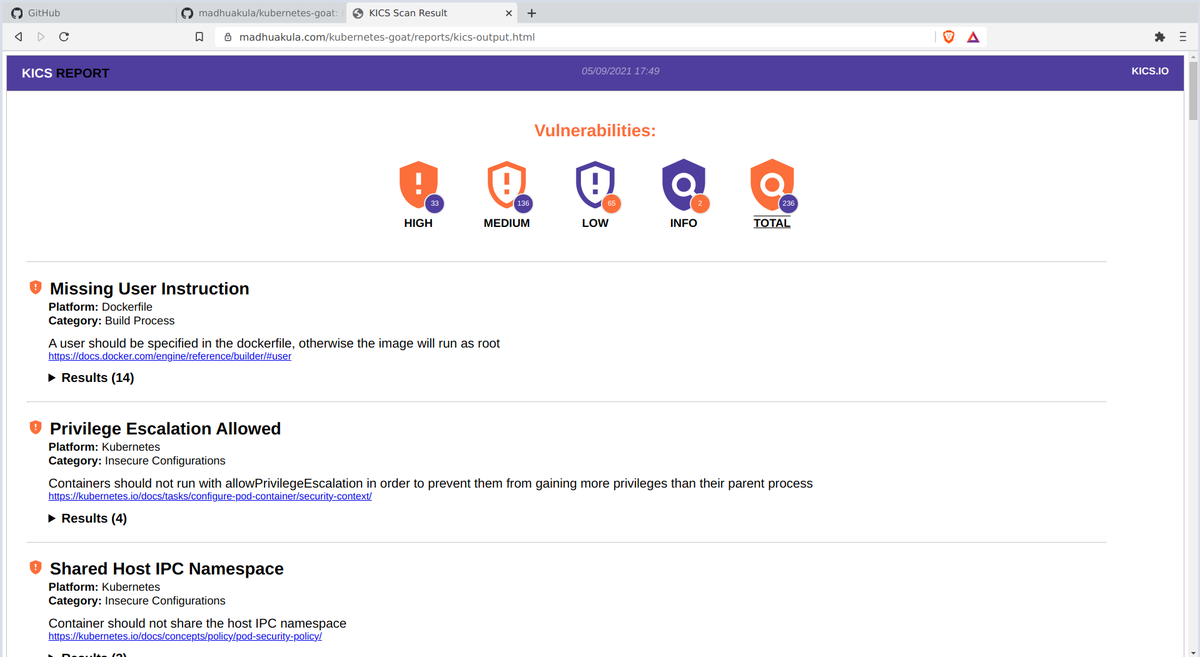
Task: Open the KICS.IO link in header
Action: pos(1150,72)
